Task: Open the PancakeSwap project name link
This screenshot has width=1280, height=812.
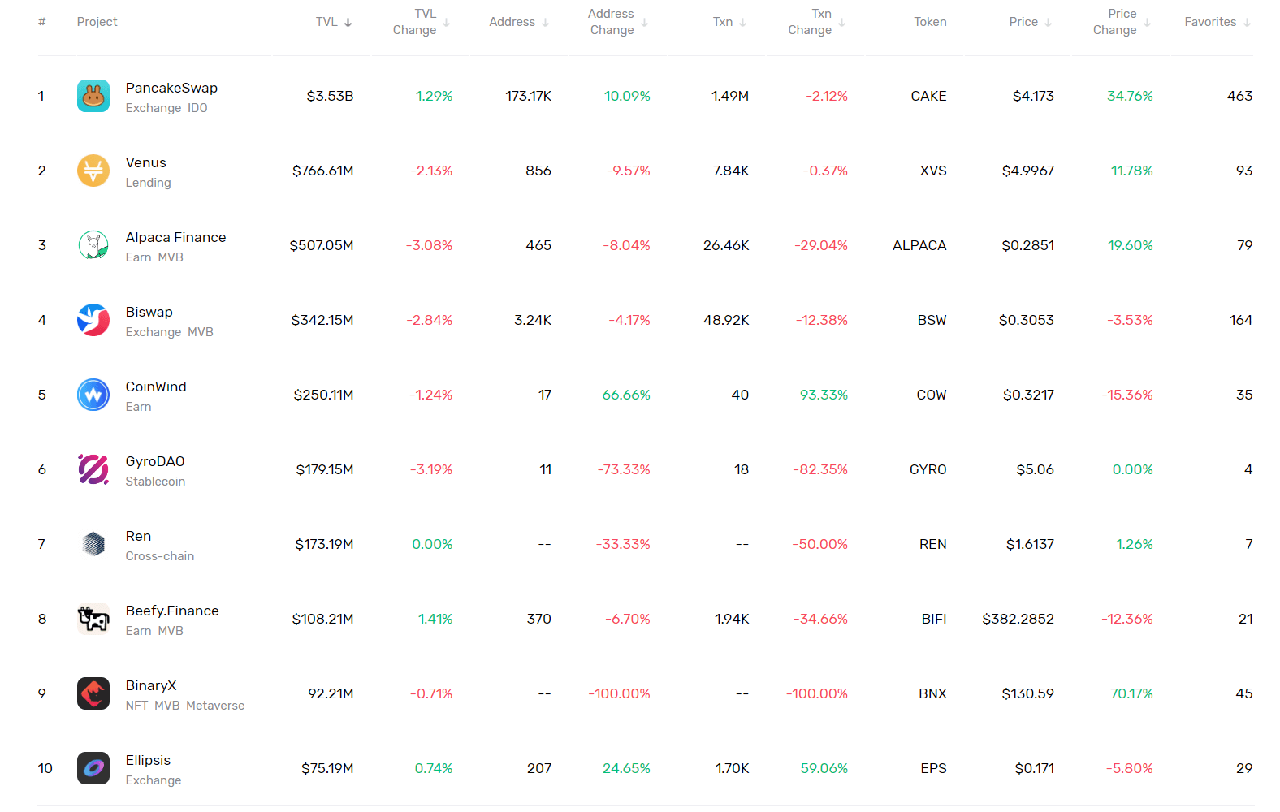Action: pyautogui.click(x=172, y=88)
